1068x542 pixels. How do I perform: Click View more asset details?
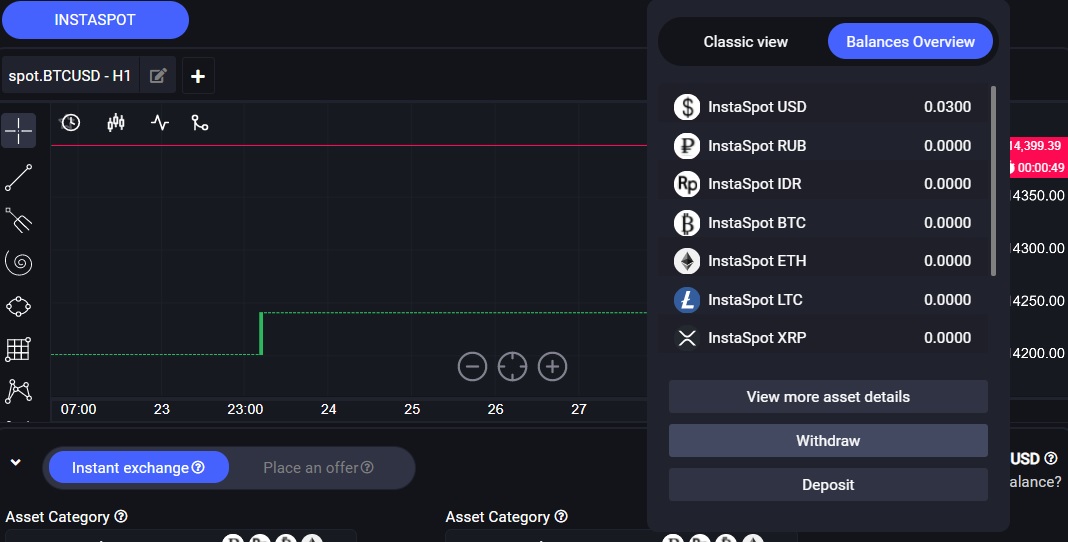(x=828, y=396)
